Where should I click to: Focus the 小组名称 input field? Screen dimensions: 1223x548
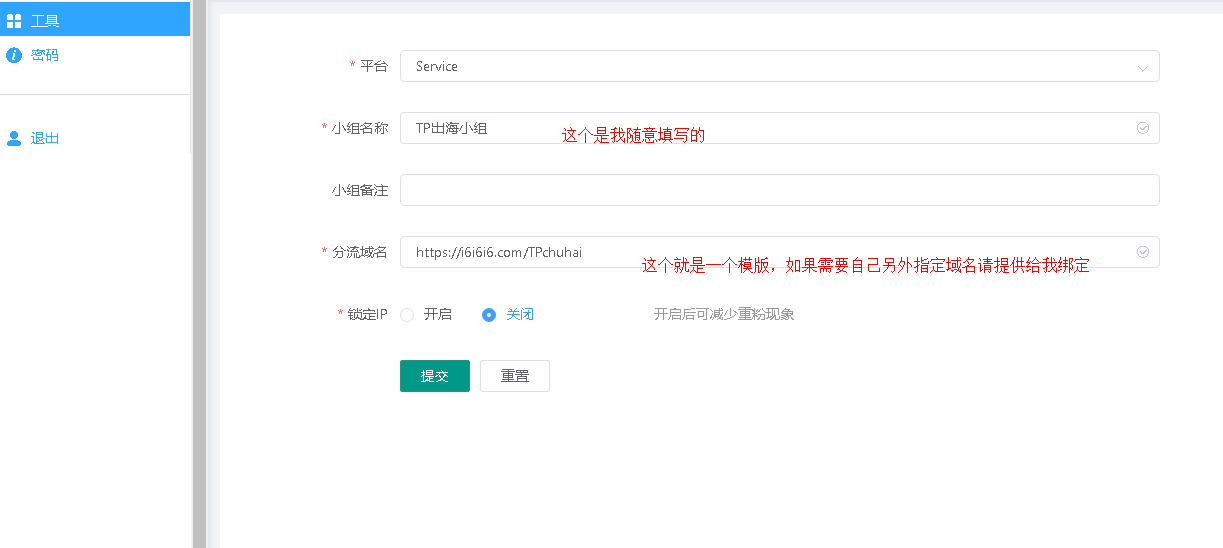(779, 128)
